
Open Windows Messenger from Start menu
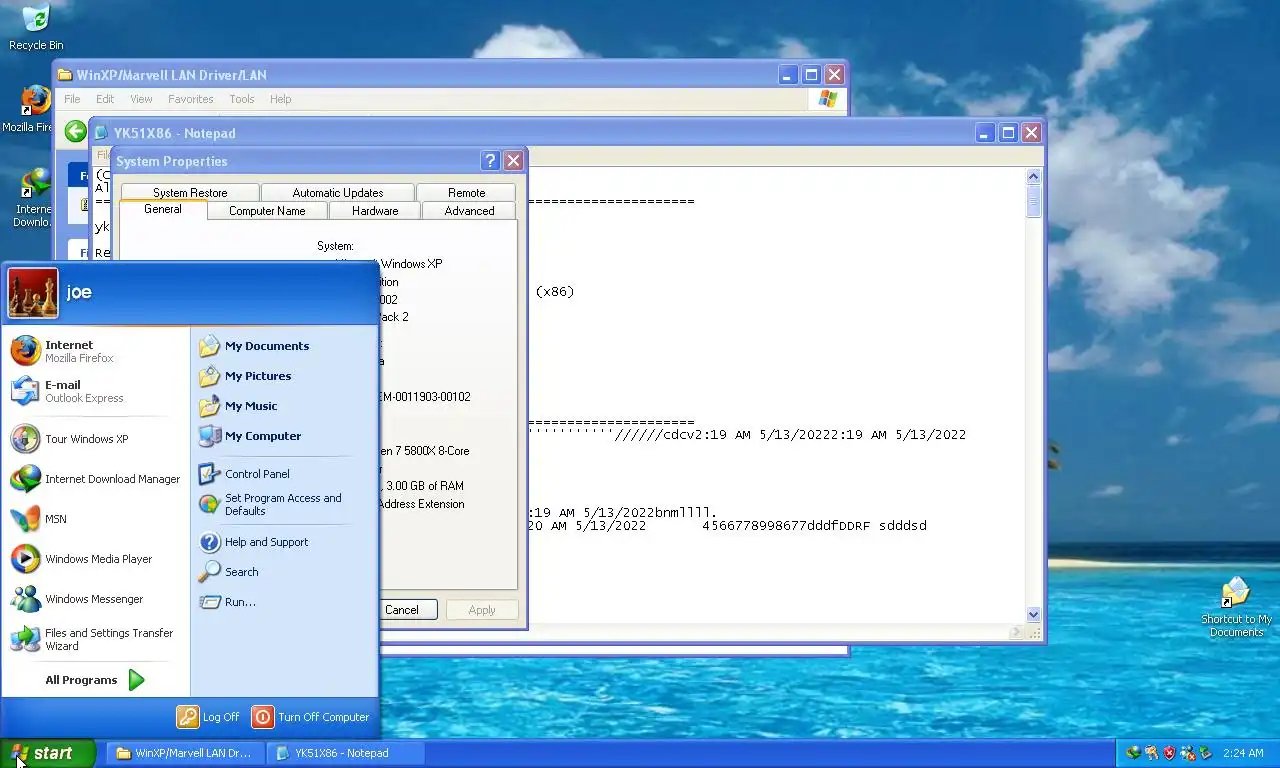pos(96,599)
